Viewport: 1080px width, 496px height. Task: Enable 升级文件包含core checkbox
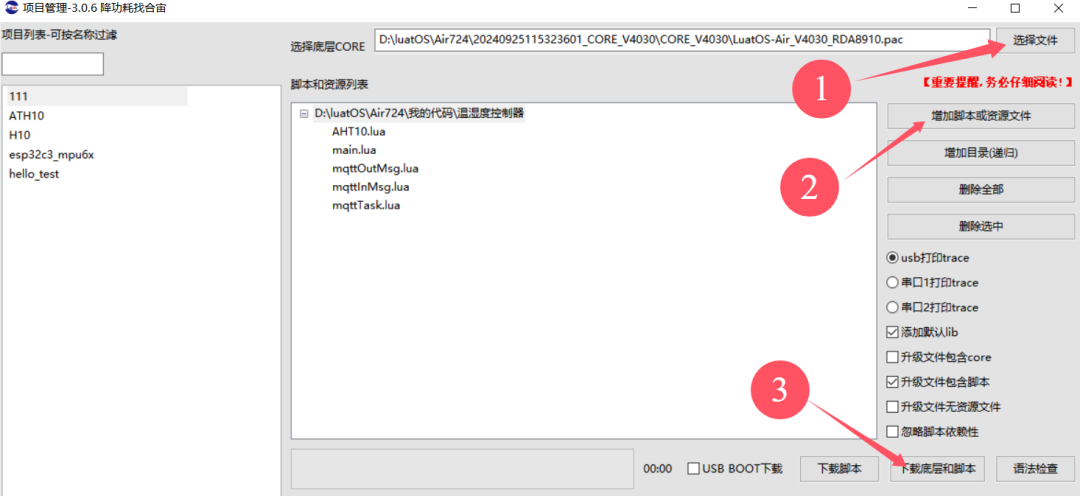(893, 357)
